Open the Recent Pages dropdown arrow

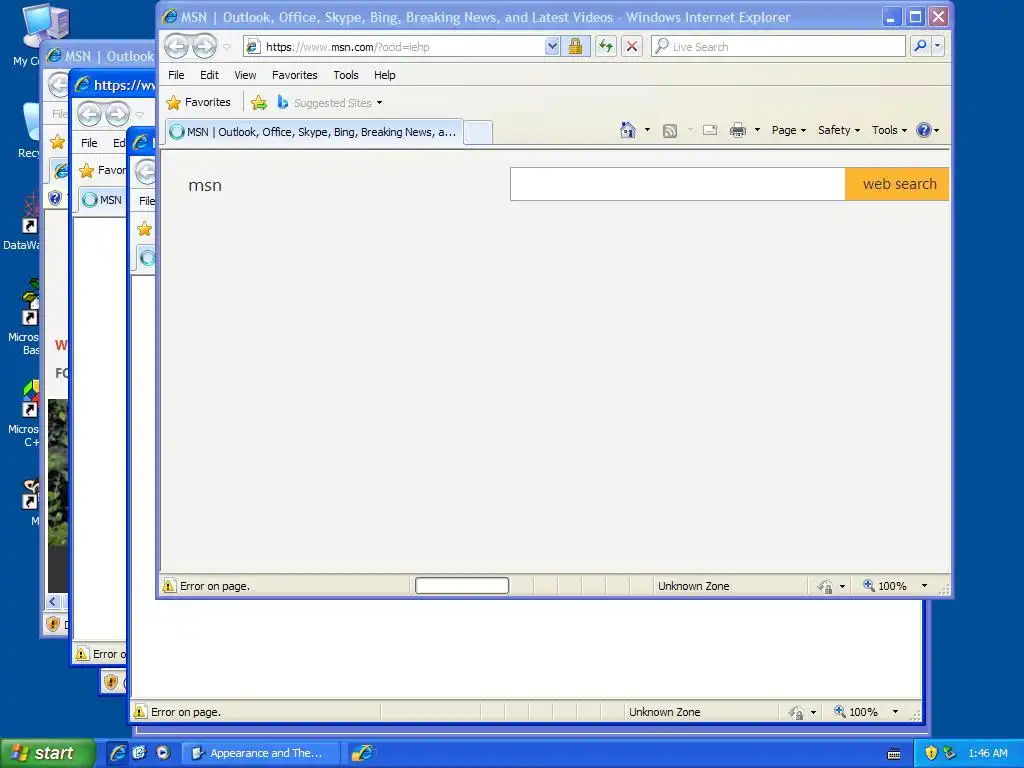point(226,47)
